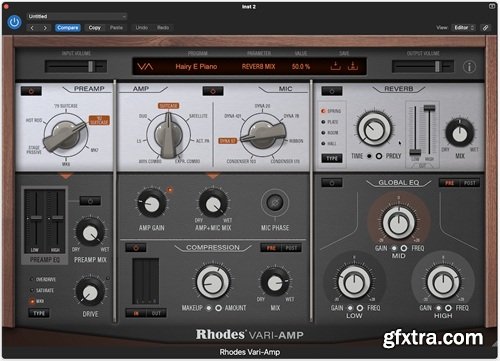Click the Reverb Mix knob

point(460,133)
